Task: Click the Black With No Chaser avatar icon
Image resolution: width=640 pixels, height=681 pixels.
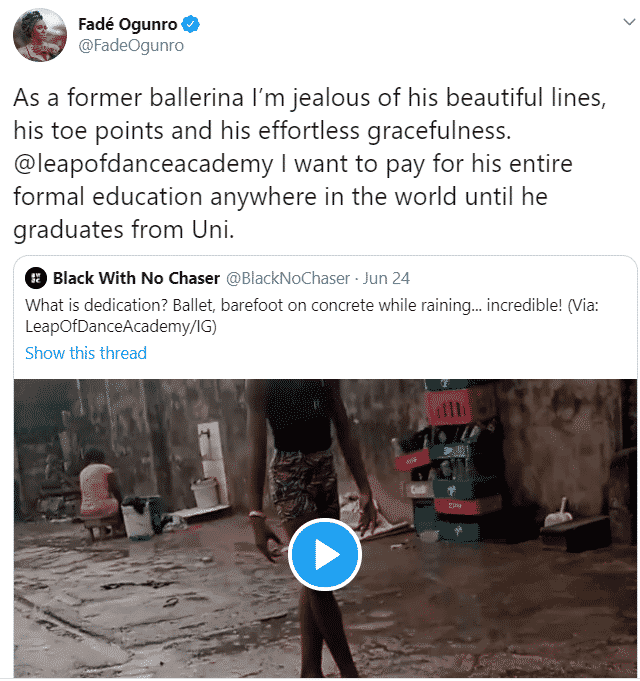Action: (x=36, y=277)
